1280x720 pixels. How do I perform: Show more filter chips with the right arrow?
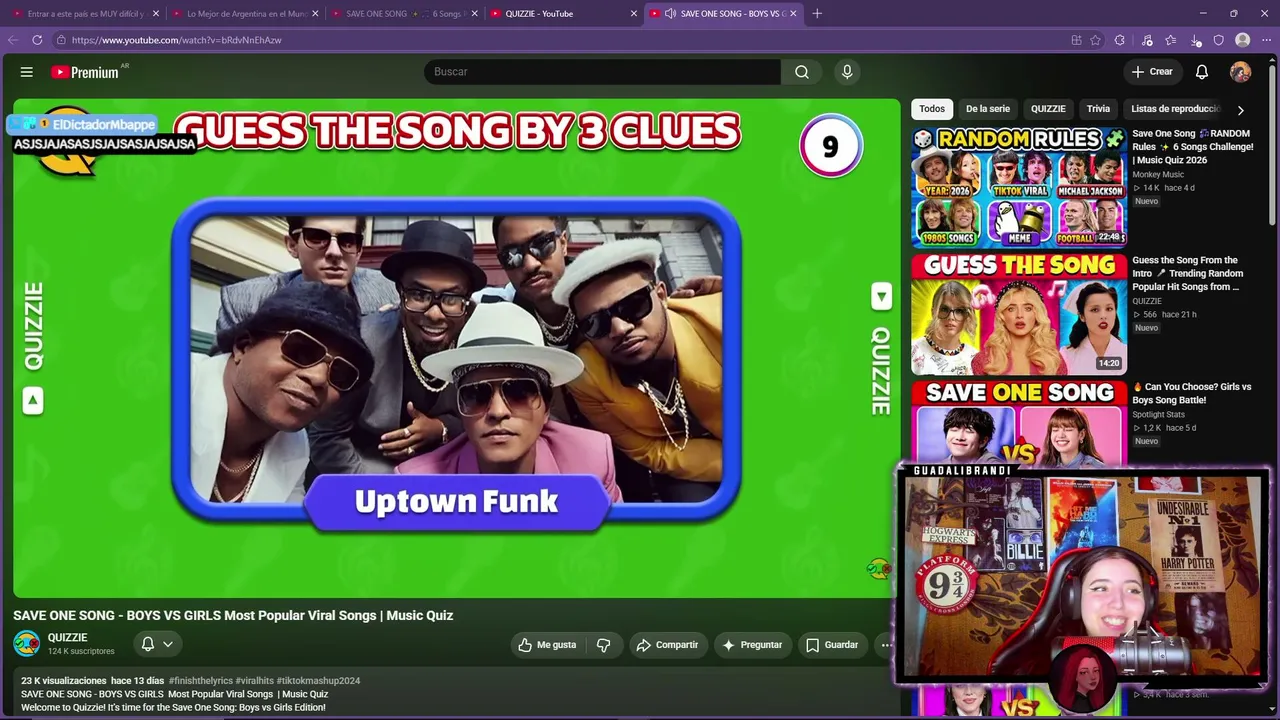point(1240,110)
